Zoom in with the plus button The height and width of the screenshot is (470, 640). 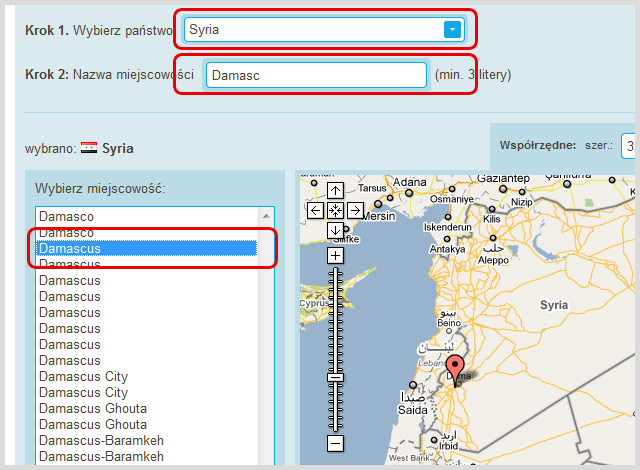tap(335, 255)
